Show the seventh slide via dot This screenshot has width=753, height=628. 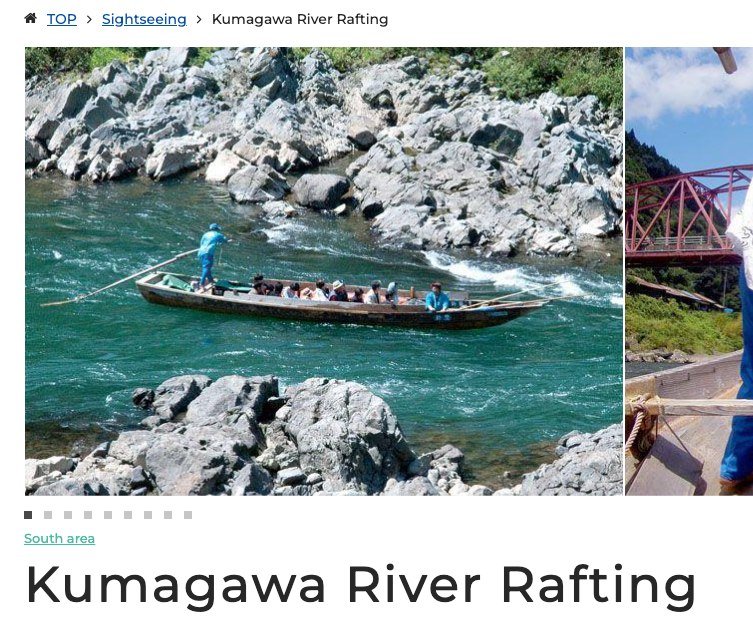click(x=148, y=515)
